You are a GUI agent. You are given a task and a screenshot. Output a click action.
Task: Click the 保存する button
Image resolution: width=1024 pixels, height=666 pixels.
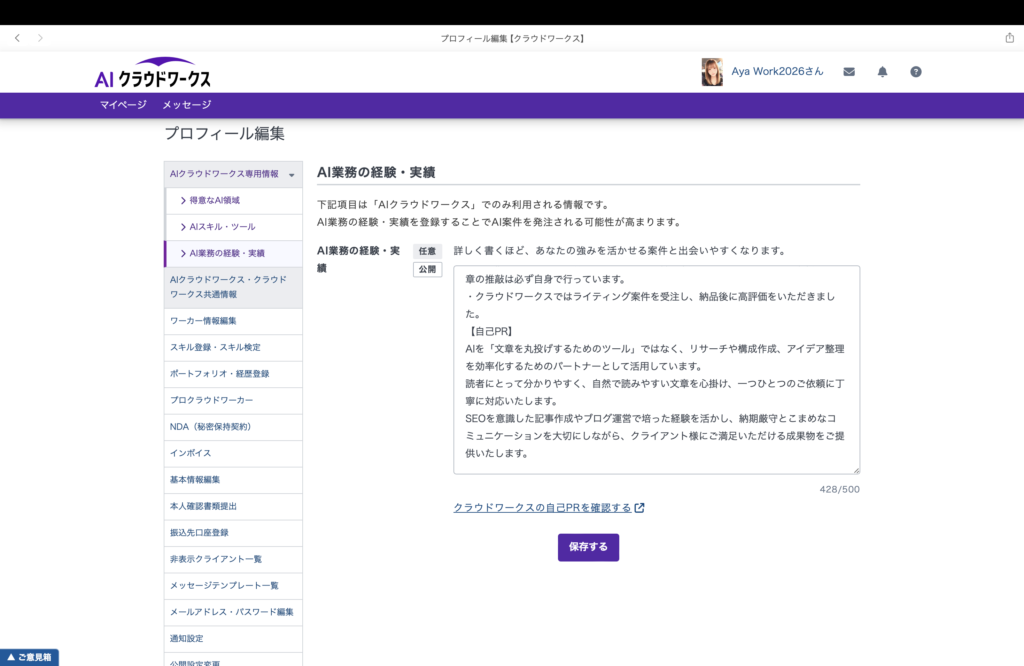click(588, 547)
